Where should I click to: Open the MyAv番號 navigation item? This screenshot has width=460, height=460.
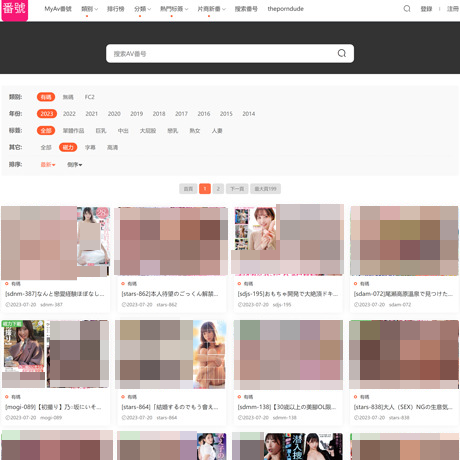coord(58,9)
